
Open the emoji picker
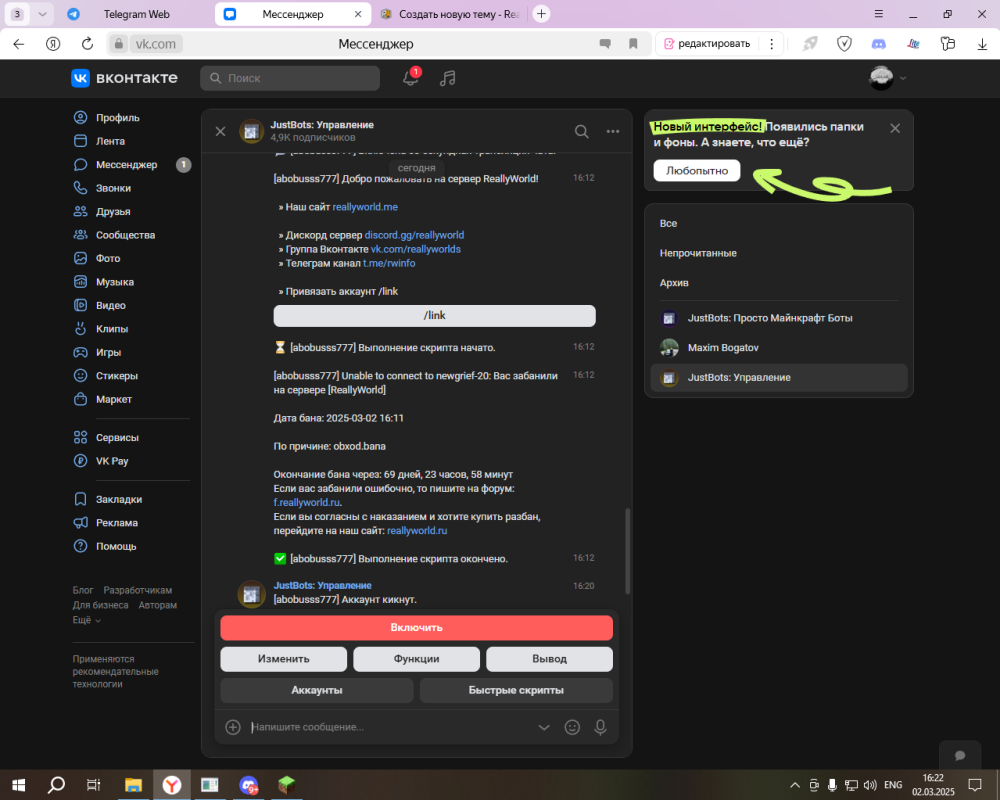point(572,727)
